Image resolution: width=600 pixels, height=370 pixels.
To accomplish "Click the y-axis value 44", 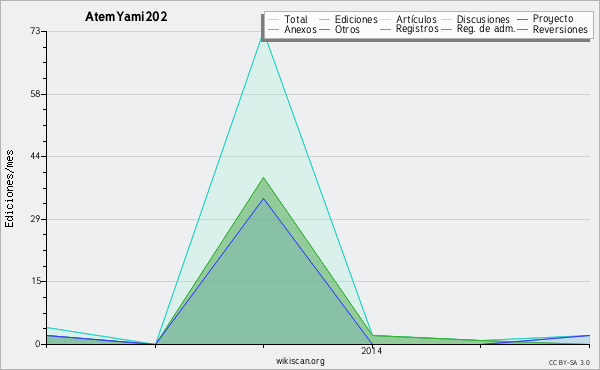I will click(35, 156).
